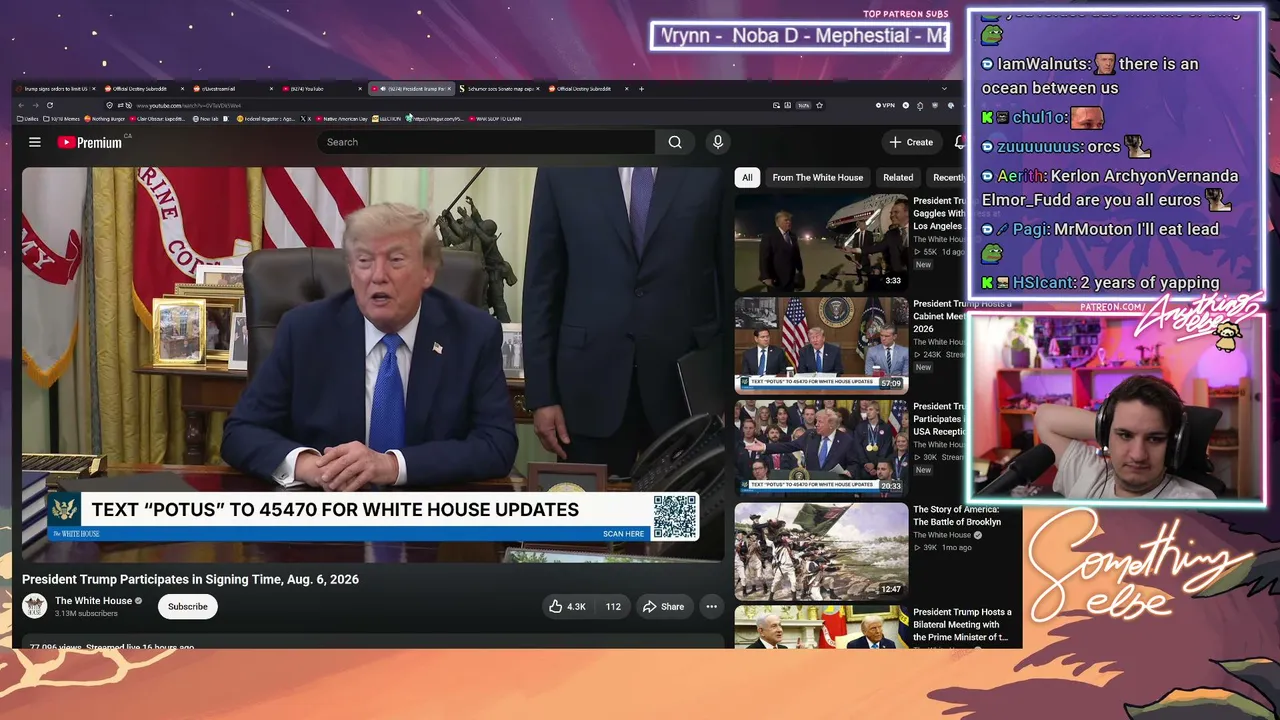Click the picture-in-picture icon in address bar
Image resolution: width=1280 pixels, height=720 pixels.
(776, 105)
